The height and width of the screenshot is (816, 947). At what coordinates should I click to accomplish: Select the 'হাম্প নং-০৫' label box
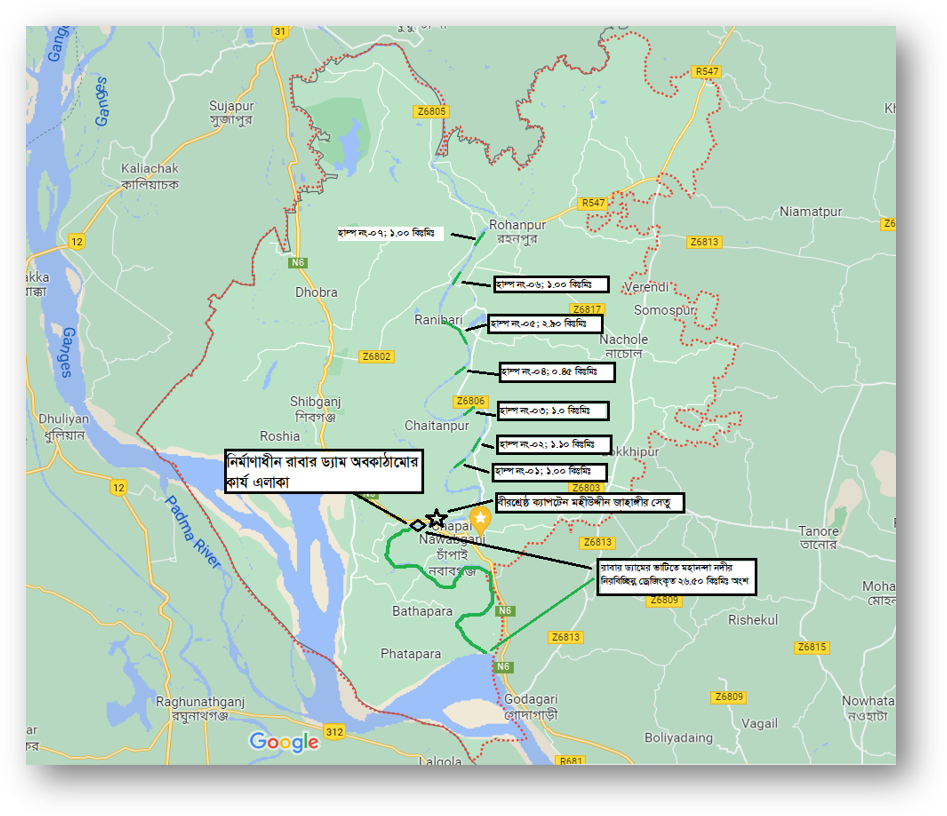[545, 324]
